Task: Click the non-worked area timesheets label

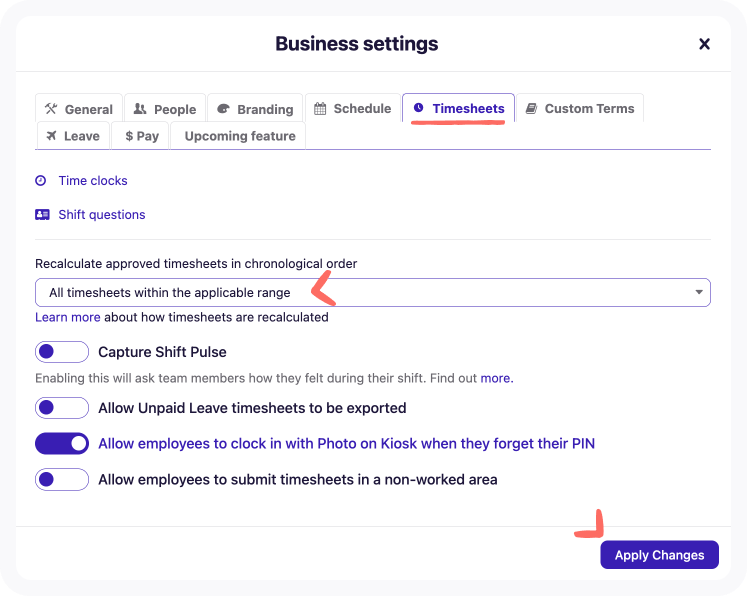Action: pos(298,479)
